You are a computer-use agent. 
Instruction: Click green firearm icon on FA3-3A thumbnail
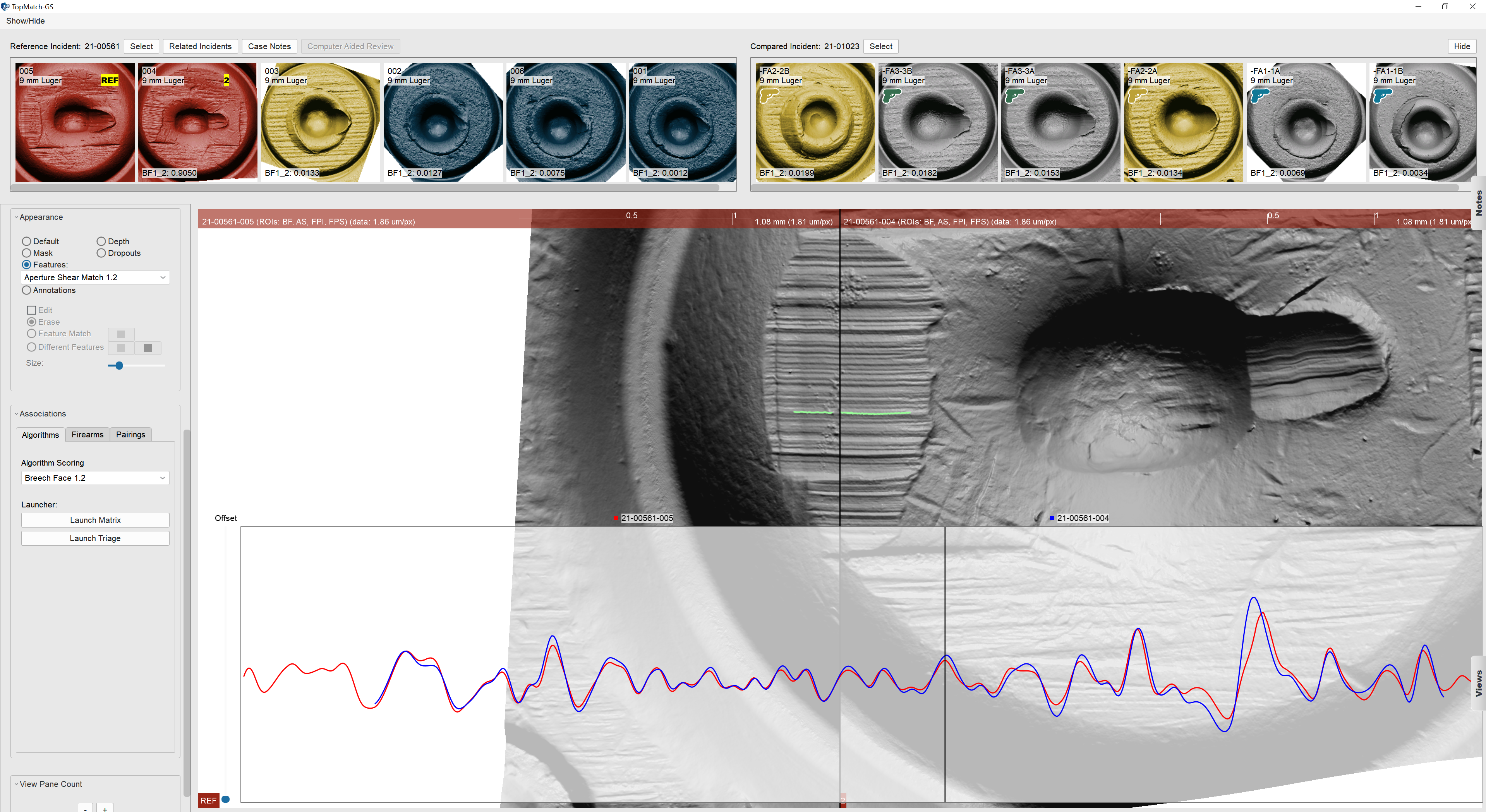[x=1015, y=95]
